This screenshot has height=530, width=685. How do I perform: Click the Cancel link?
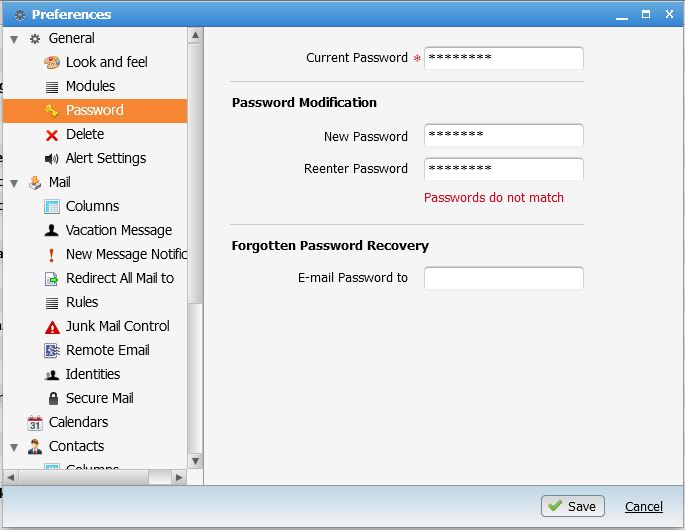[644, 506]
